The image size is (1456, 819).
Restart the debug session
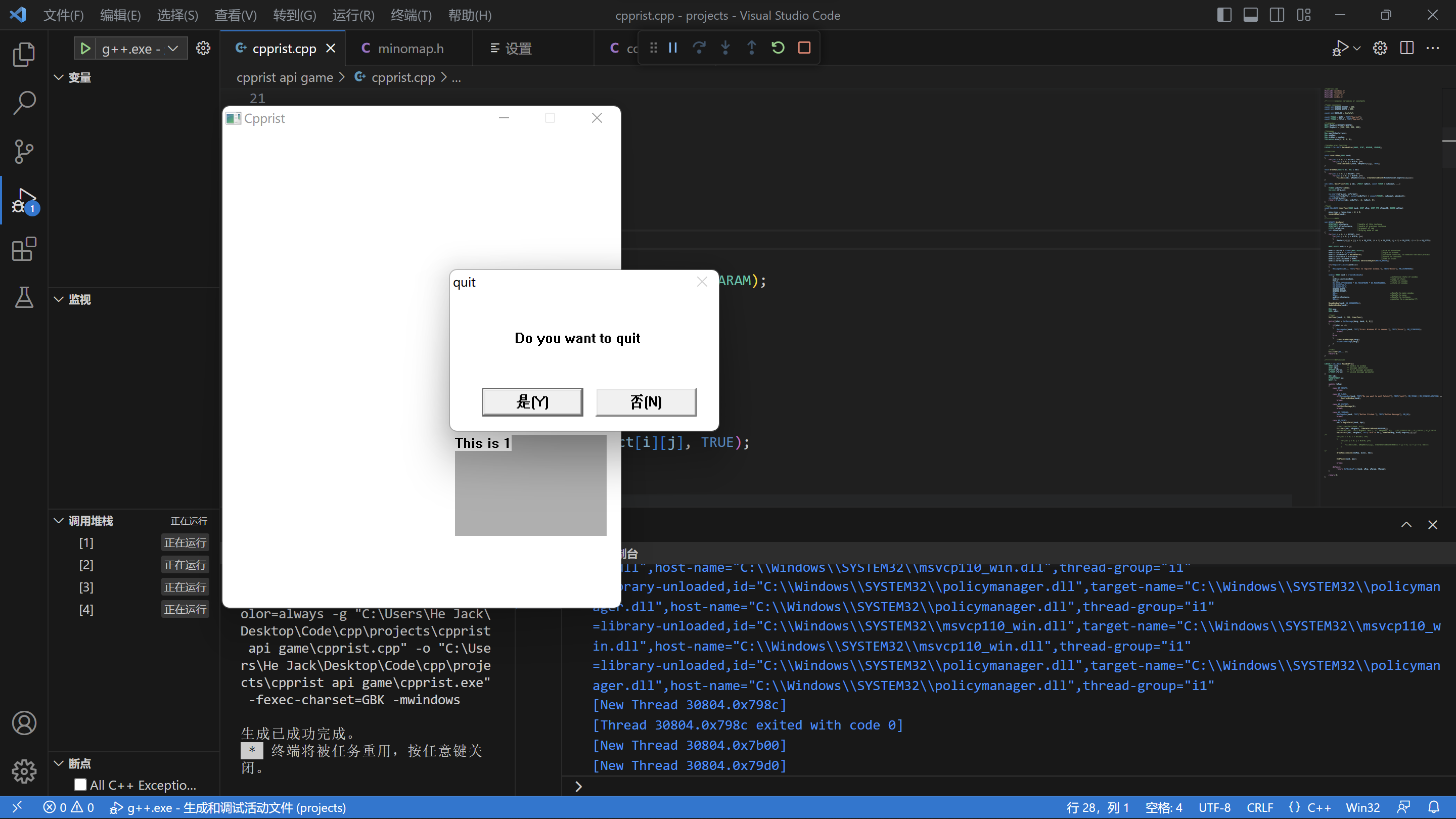778,48
